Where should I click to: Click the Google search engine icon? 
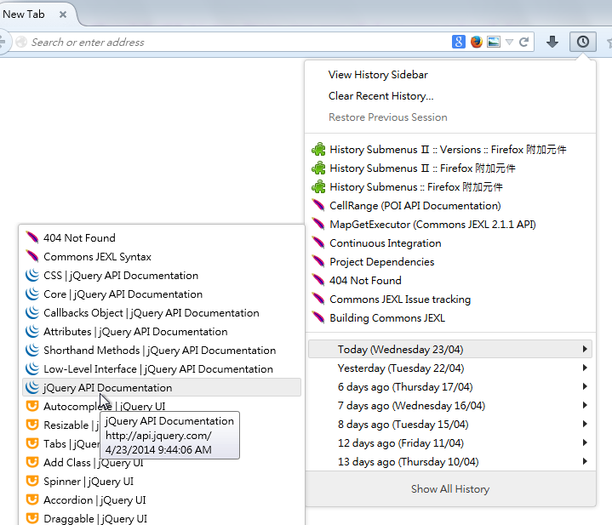(x=459, y=42)
